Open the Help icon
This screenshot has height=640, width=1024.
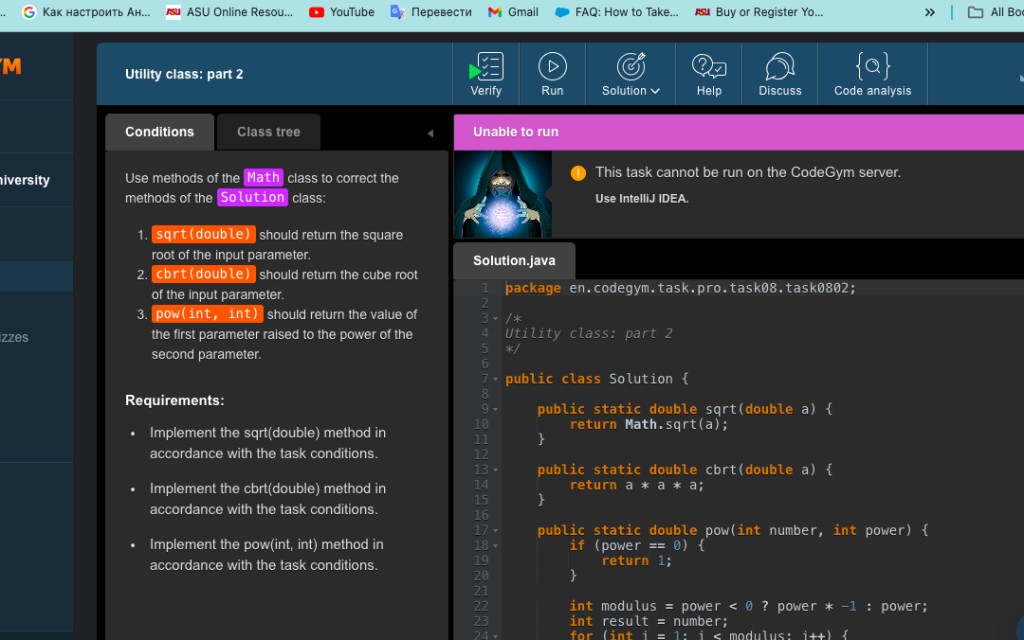(x=709, y=74)
